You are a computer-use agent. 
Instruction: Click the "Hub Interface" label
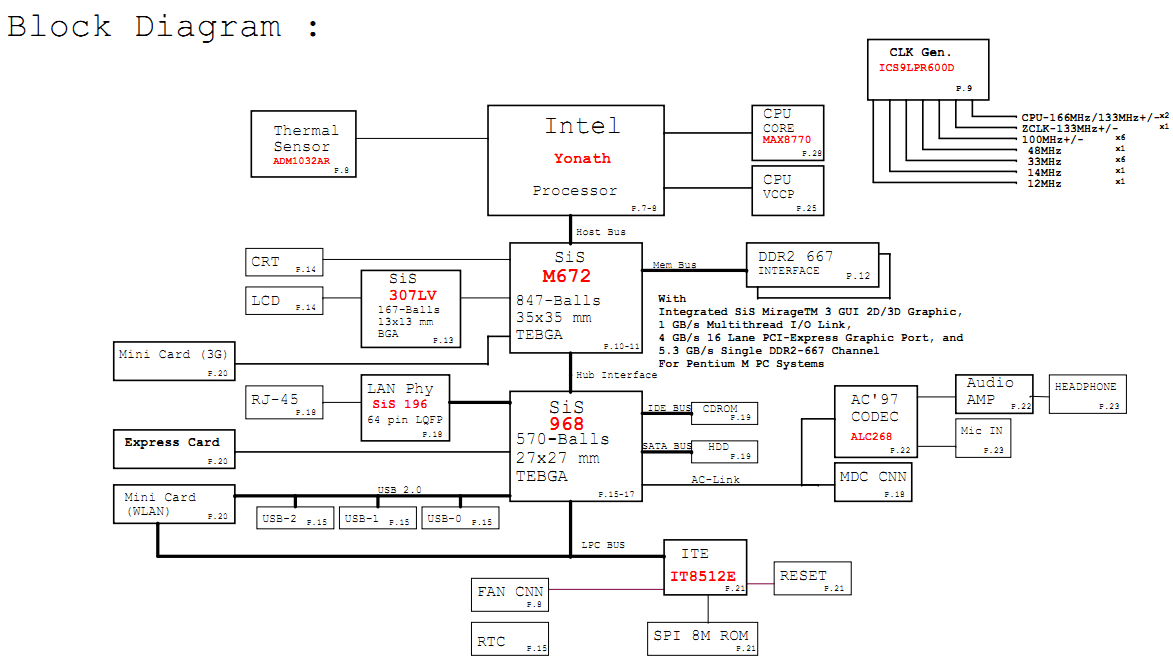coord(616,375)
